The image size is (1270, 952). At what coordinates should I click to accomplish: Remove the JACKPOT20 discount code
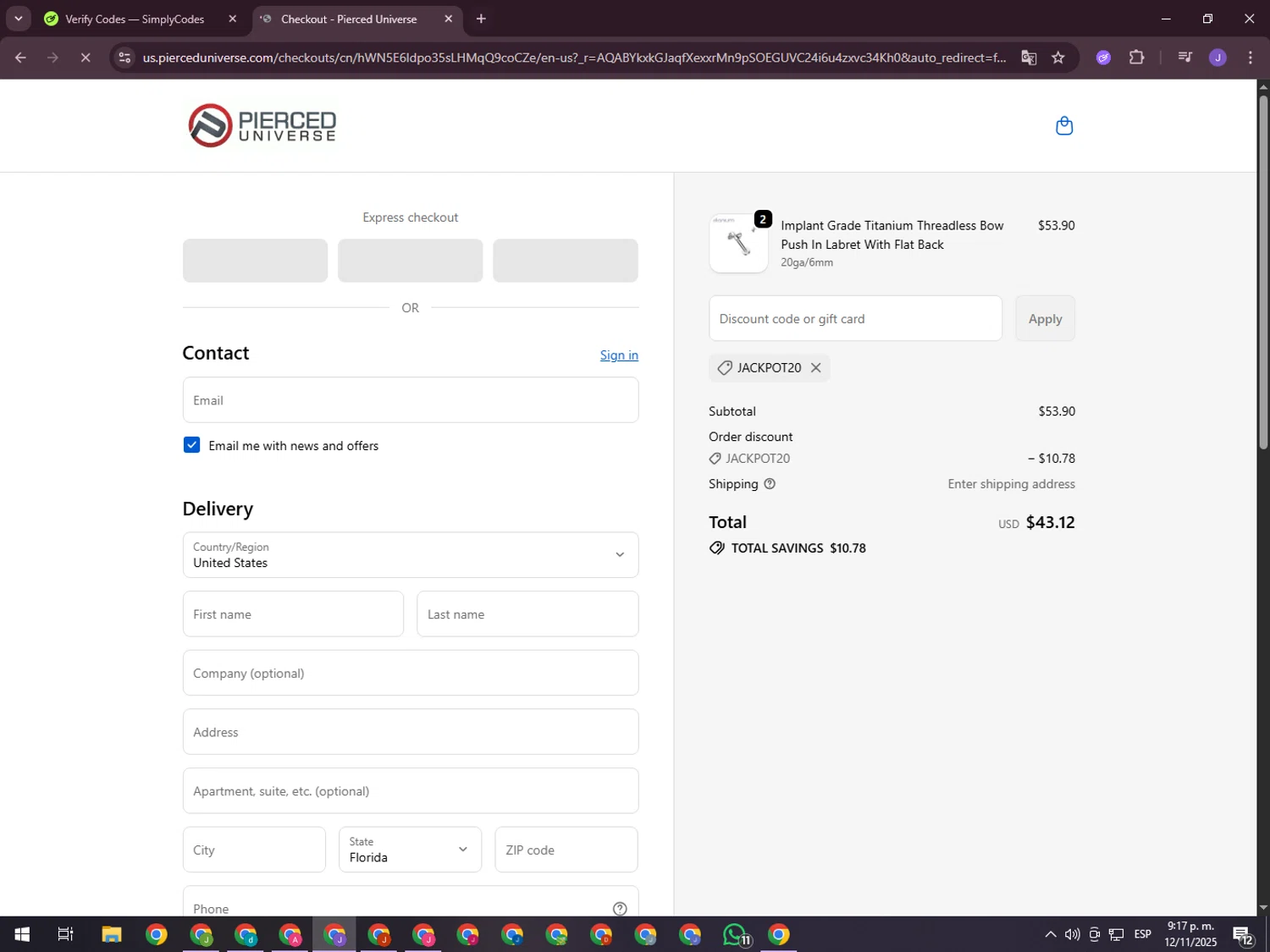tap(815, 367)
